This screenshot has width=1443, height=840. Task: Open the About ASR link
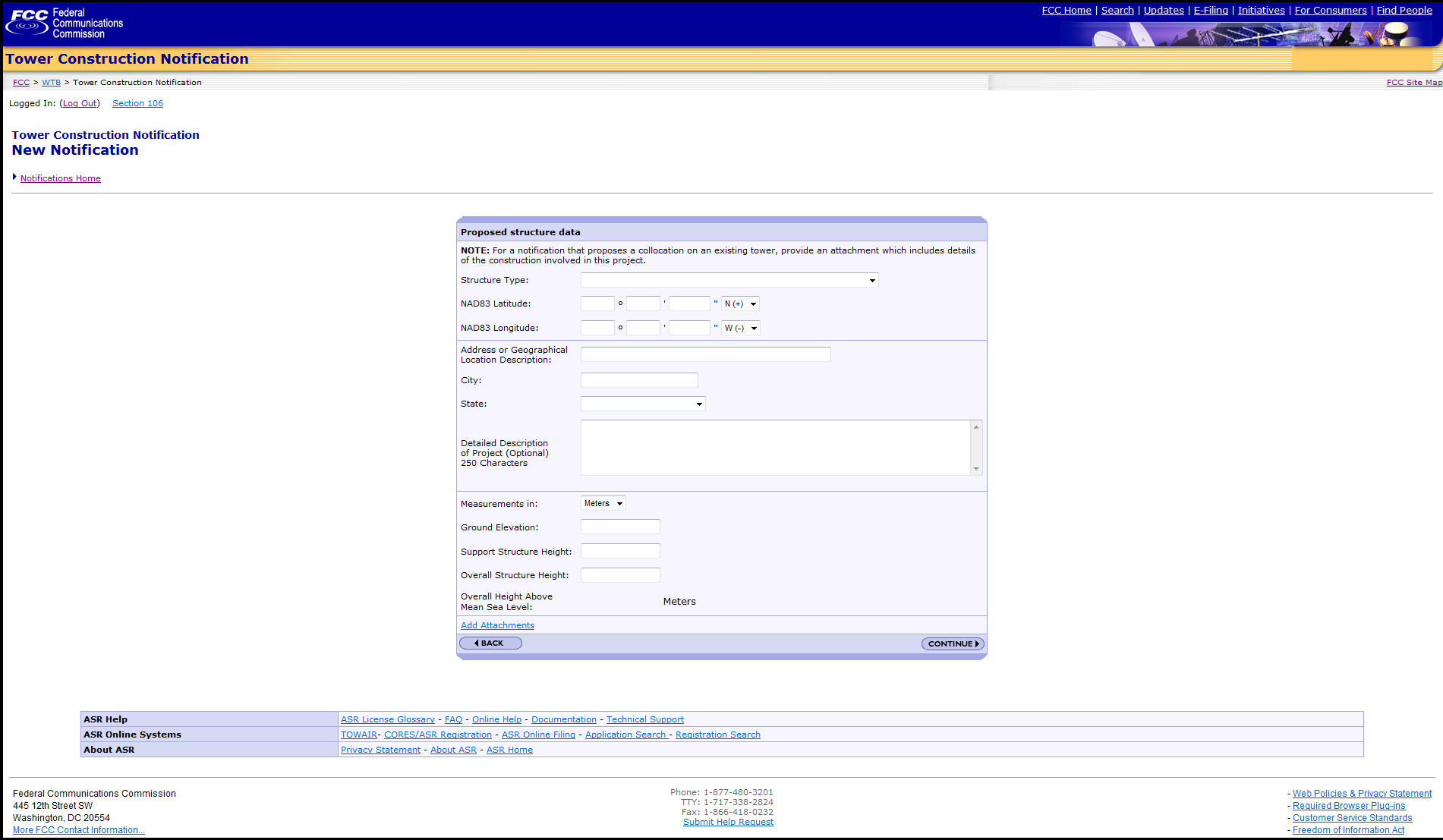click(453, 750)
